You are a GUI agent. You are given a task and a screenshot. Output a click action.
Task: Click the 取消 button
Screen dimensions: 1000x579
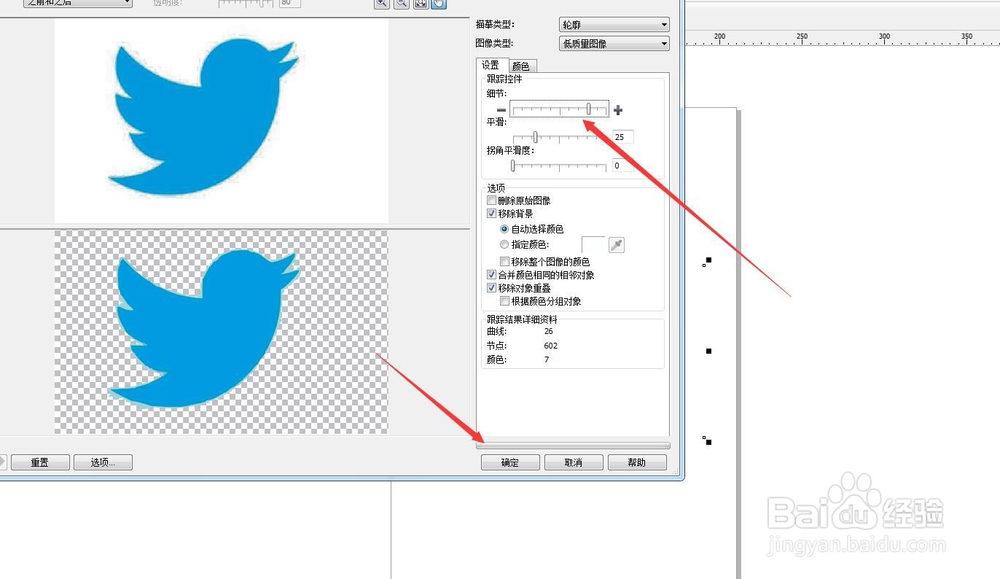573,462
